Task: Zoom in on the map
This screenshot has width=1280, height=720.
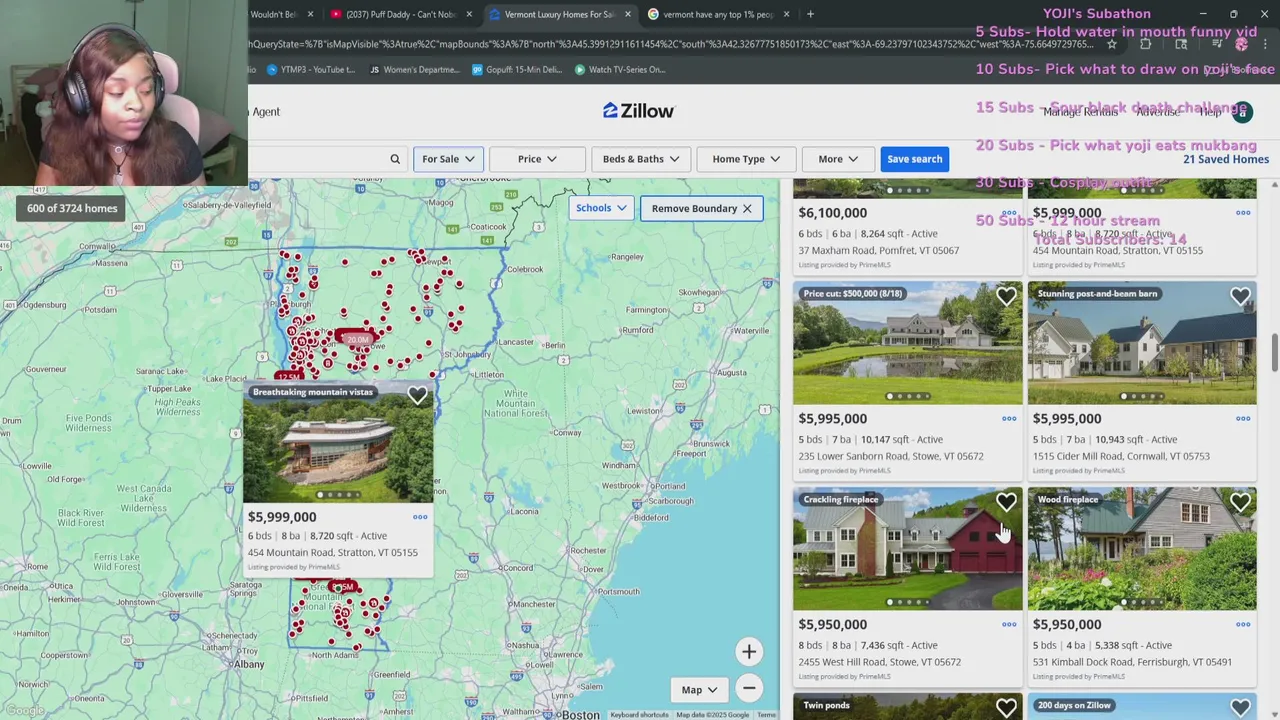Action: click(748, 652)
